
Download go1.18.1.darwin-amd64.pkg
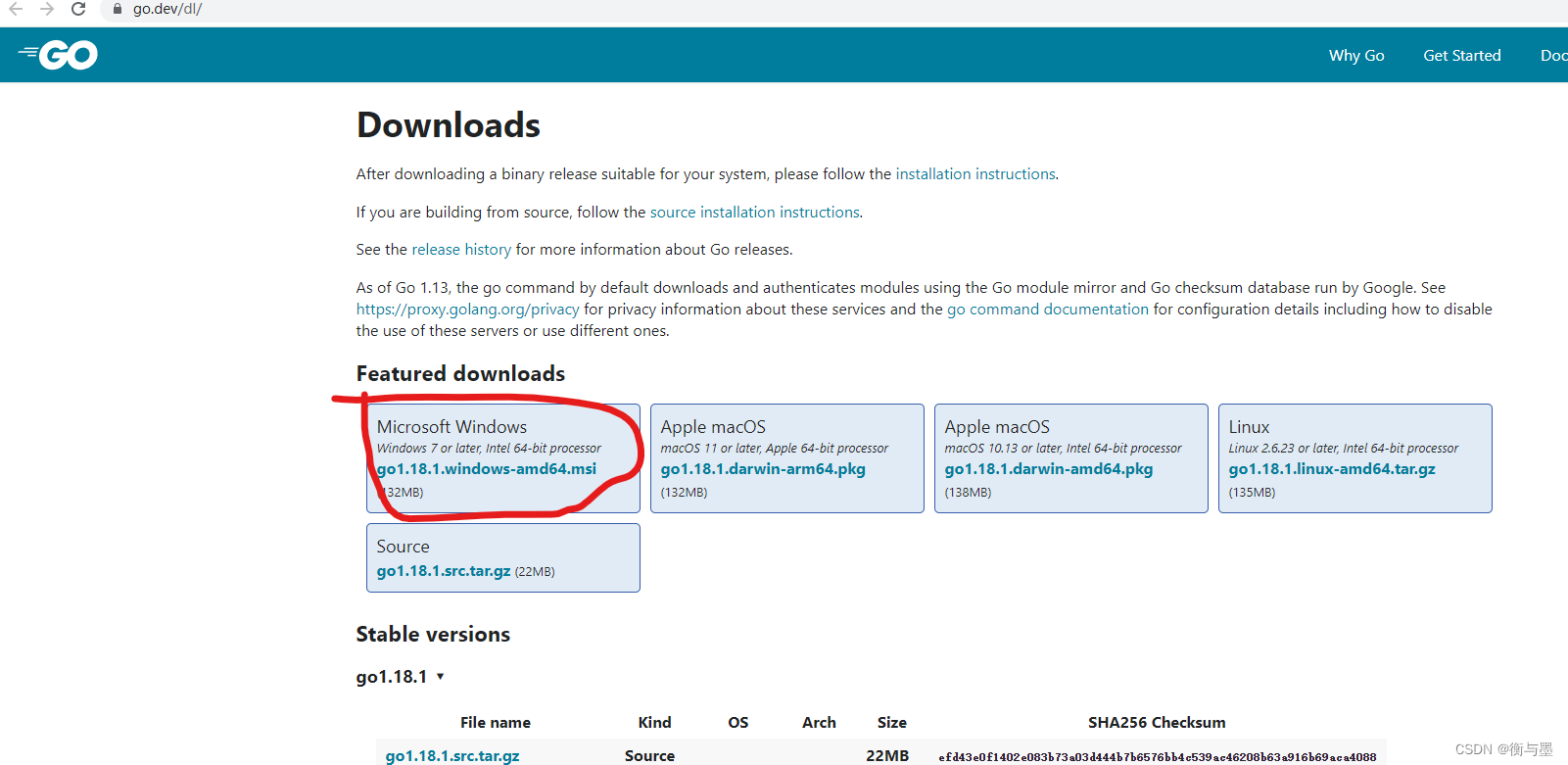click(1049, 469)
